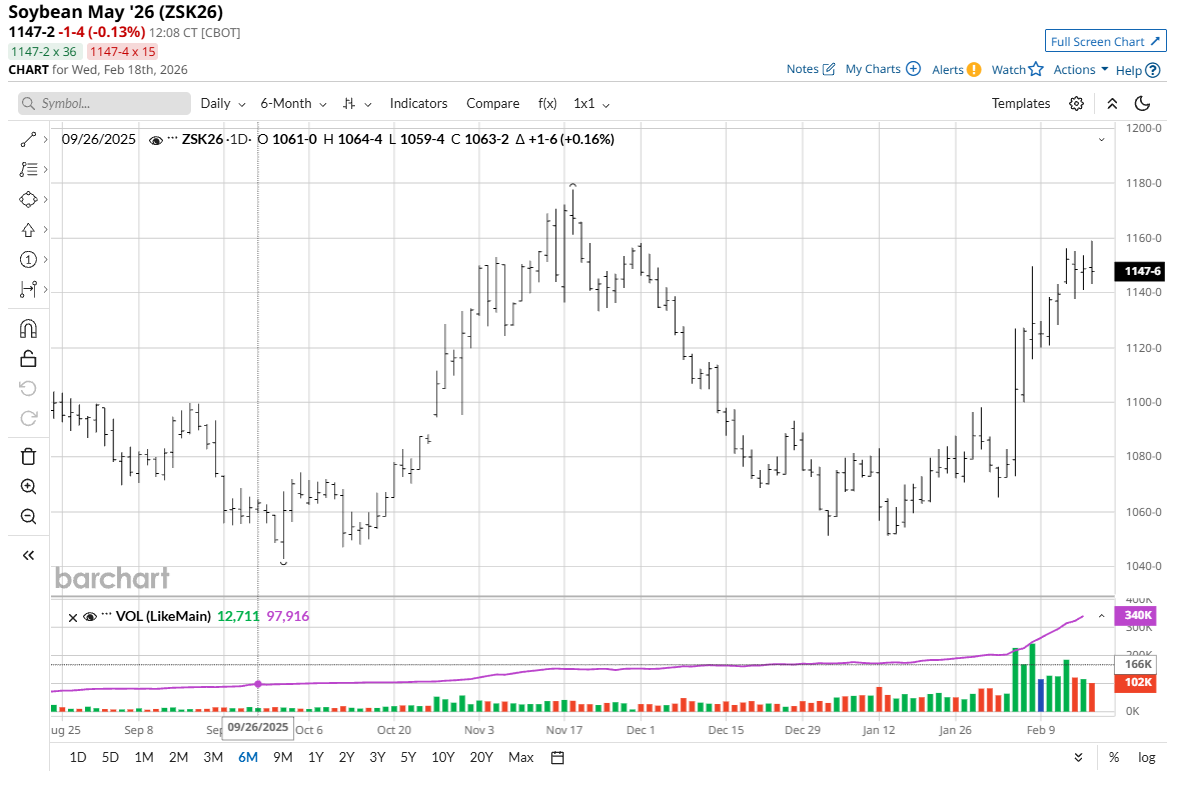Select the 1D time range
The width and height of the screenshot is (1177, 786).
click(77, 757)
